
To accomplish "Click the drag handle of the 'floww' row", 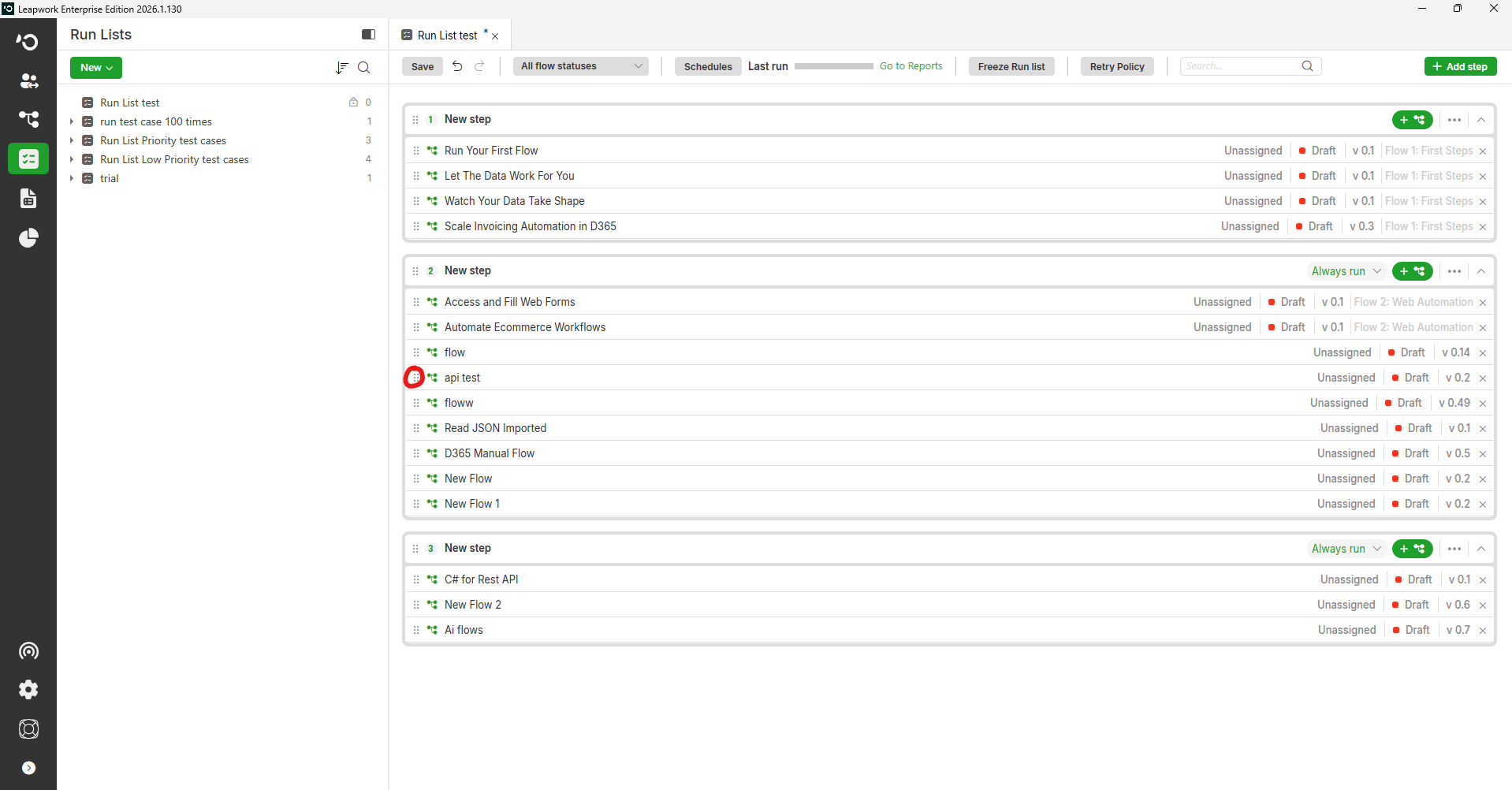I will (416, 403).
